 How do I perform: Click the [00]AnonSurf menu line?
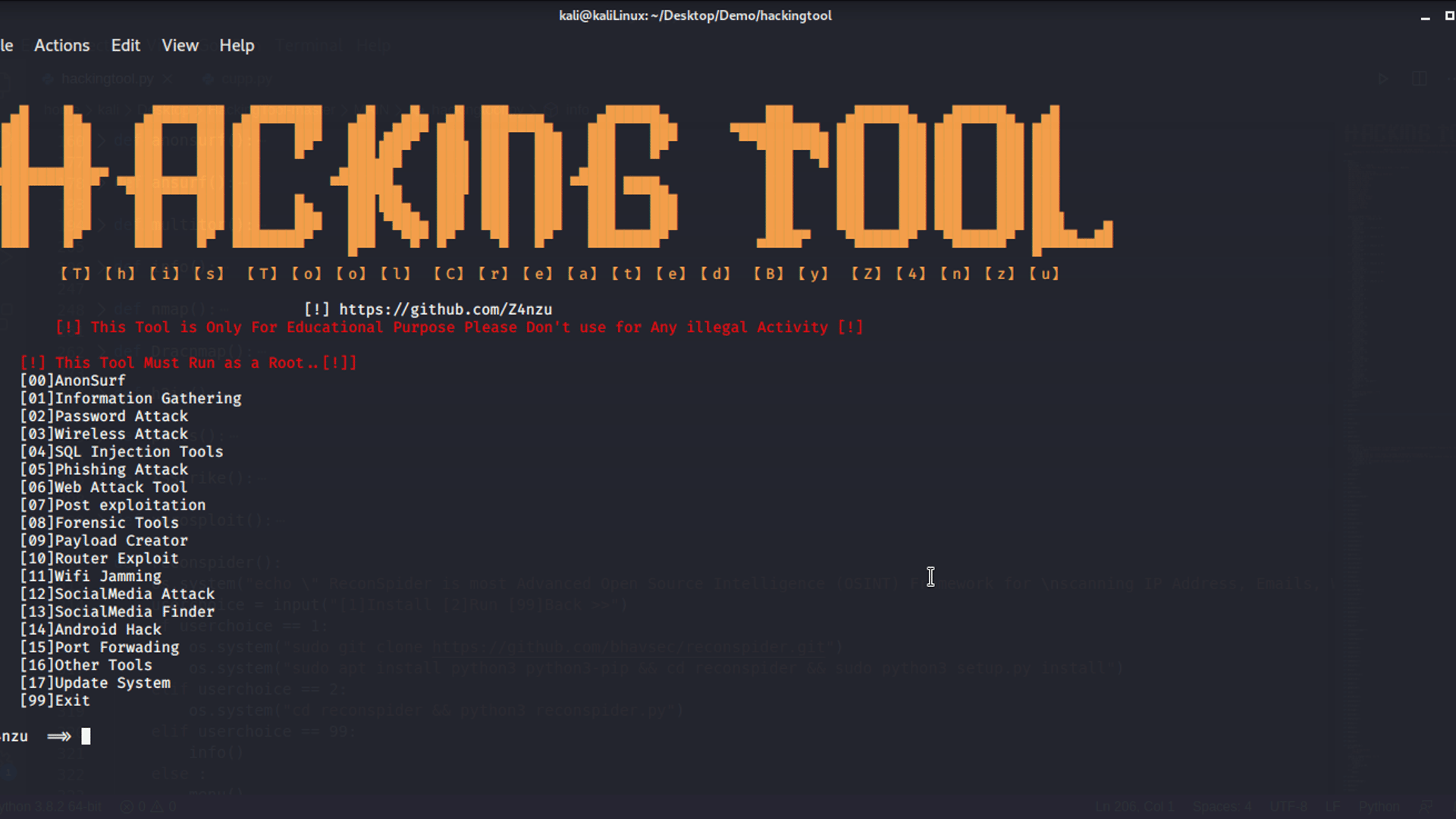tap(73, 381)
